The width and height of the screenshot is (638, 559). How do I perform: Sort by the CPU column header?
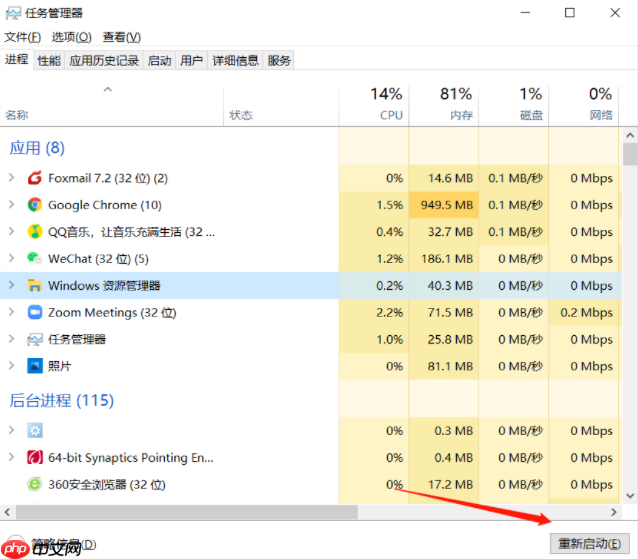pyautogui.click(x=374, y=105)
